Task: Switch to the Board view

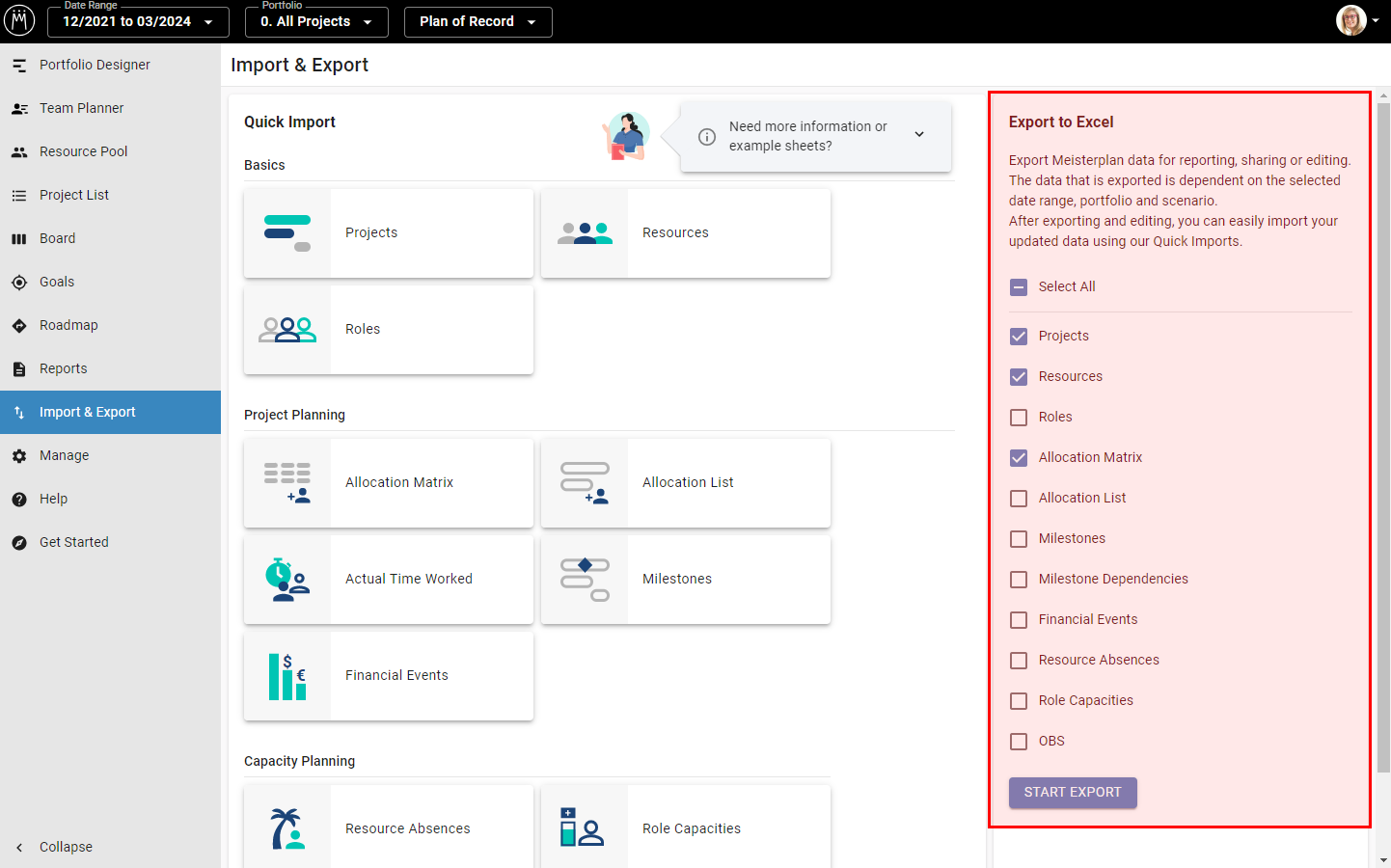Action: point(110,238)
